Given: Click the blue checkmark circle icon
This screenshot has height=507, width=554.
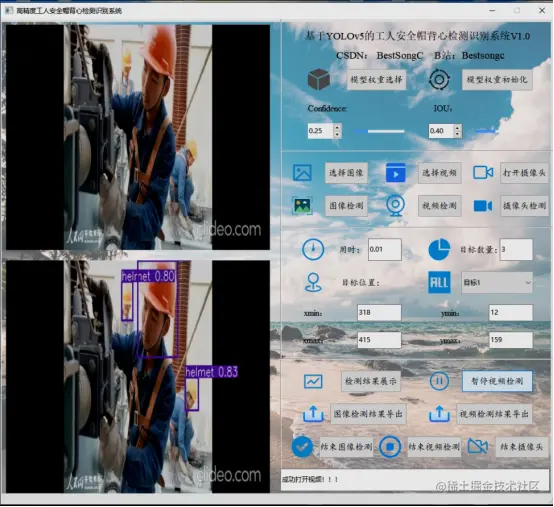Looking at the screenshot, I should pos(302,447).
